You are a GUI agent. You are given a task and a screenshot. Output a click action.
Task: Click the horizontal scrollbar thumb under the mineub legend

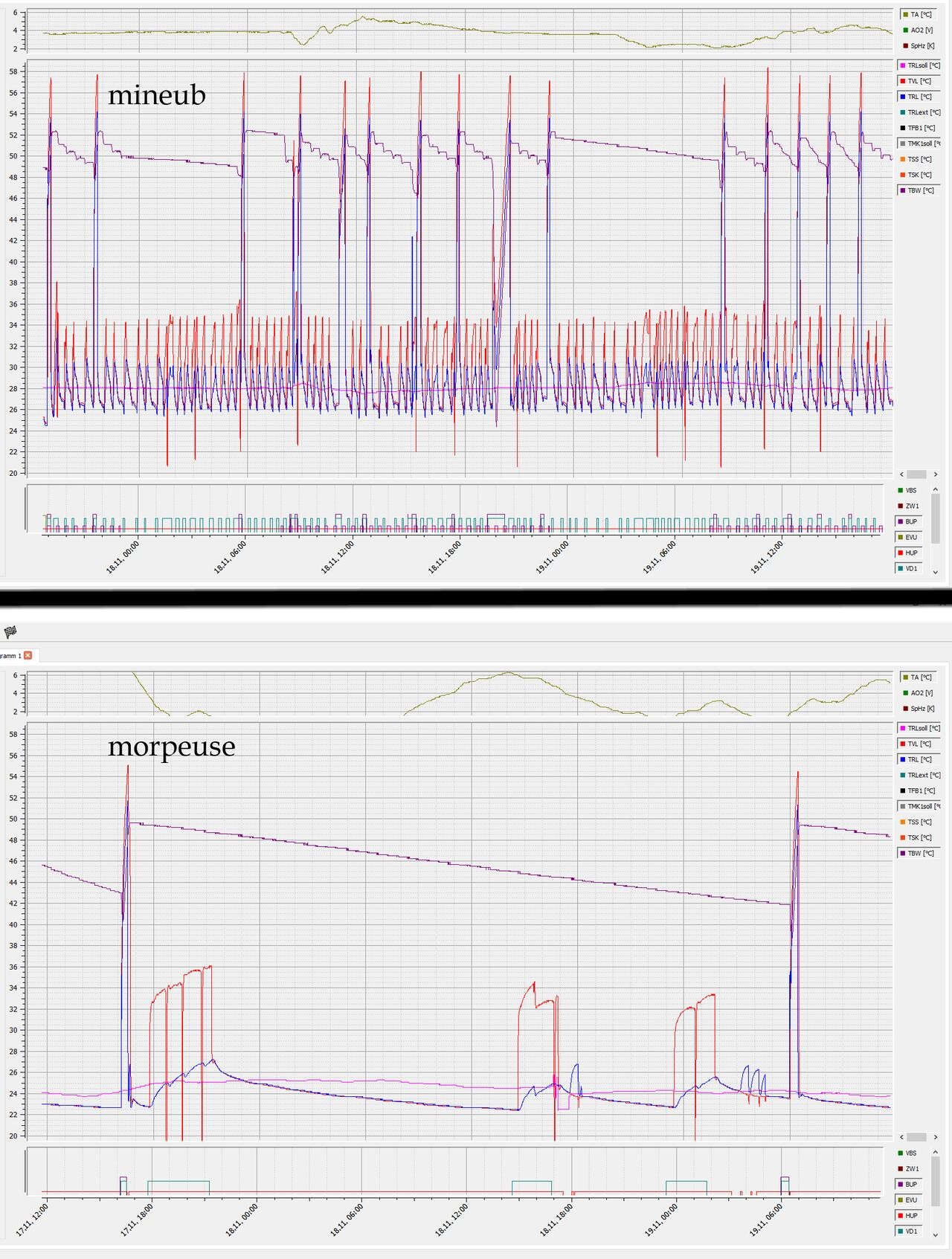(x=917, y=474)
